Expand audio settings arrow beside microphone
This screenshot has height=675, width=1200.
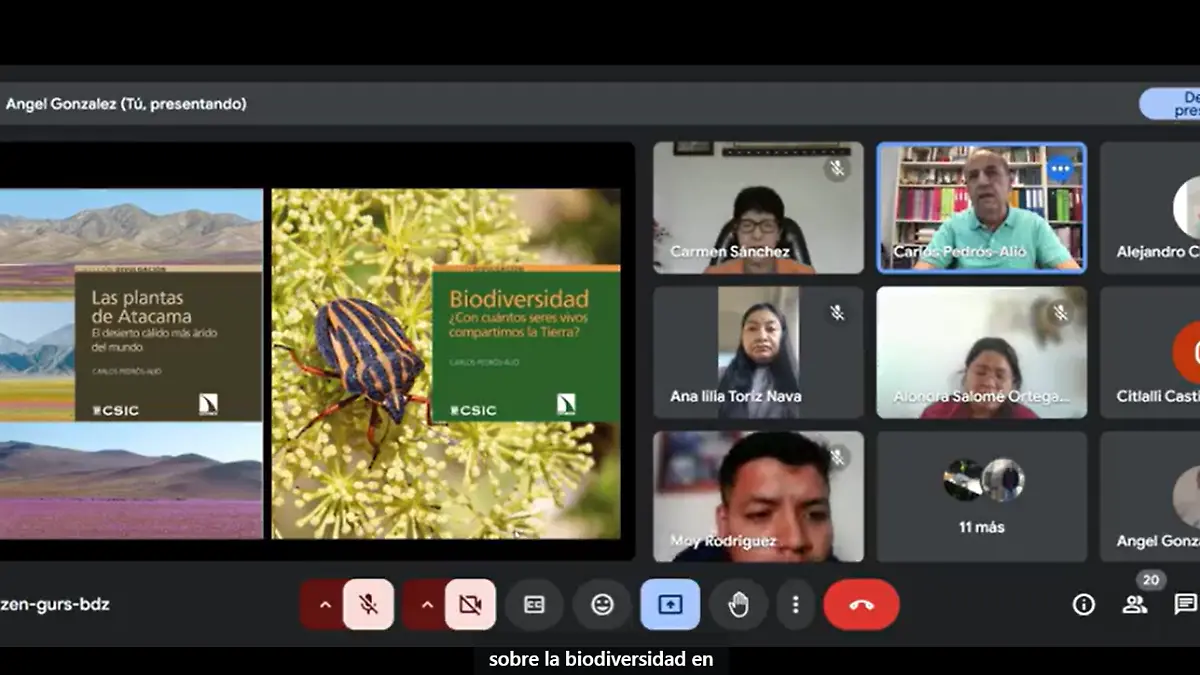[324, 605]
